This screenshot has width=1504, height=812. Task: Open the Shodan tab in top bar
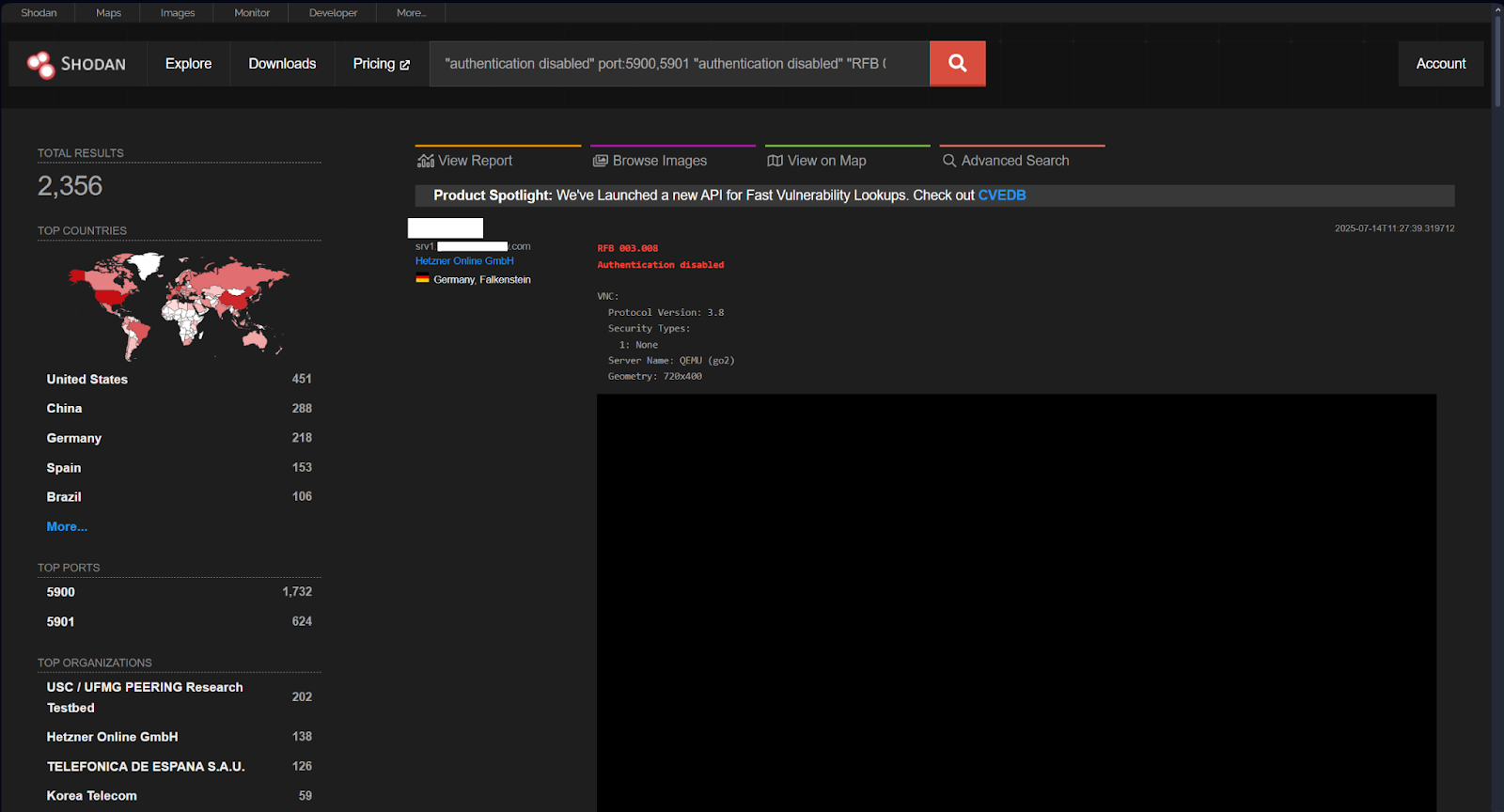pos(39,13)
